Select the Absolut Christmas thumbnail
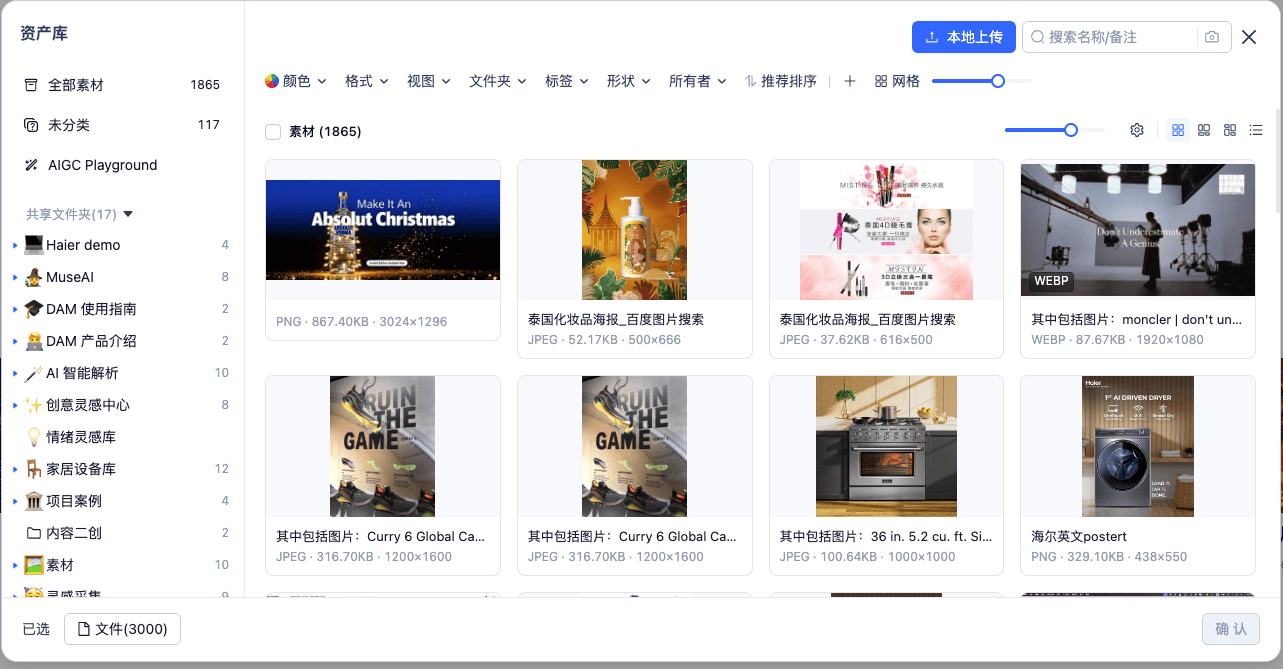The width and height of the screenshot is (1283, 669). [x=383, y=230]
